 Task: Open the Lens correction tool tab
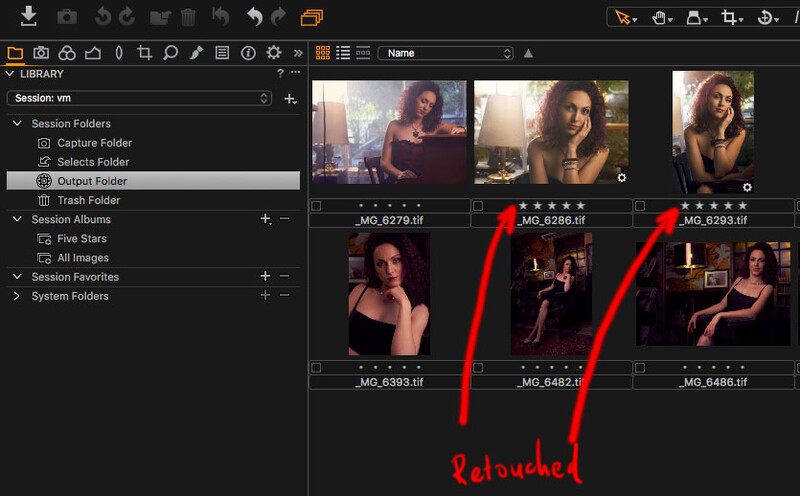pyautogui.click(x=119, y=53)
